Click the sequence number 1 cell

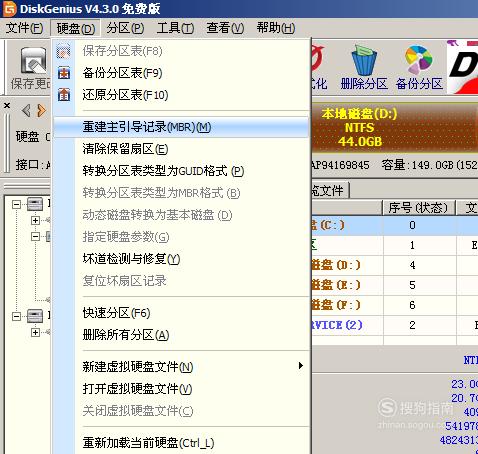coord(419,245)
